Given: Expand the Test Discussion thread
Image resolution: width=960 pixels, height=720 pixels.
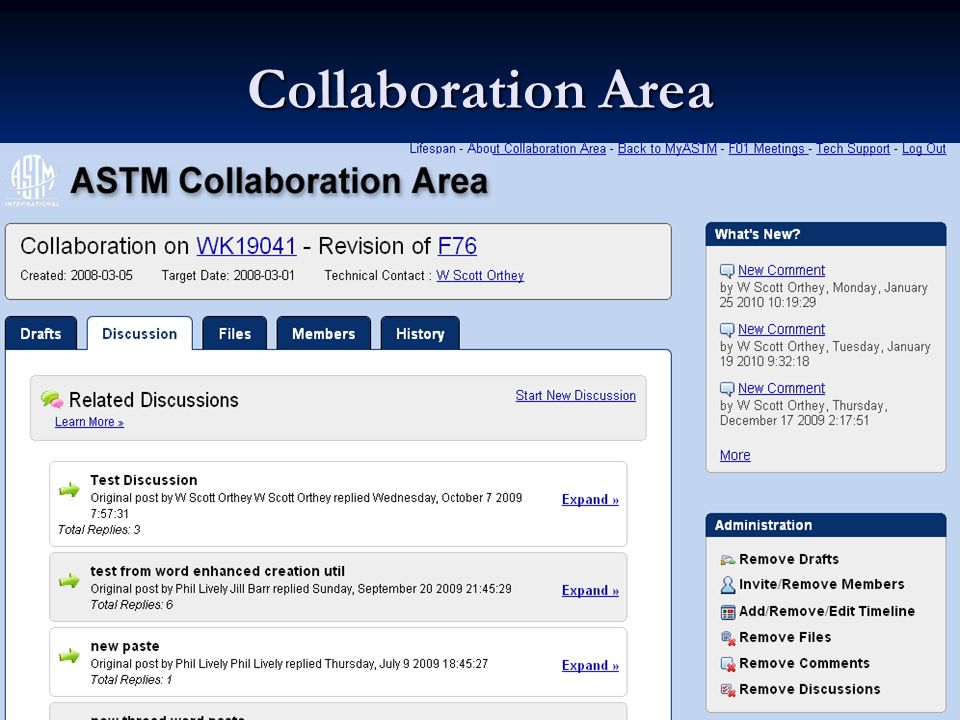Looking at the screenshot, I should (x=590, y=500).
